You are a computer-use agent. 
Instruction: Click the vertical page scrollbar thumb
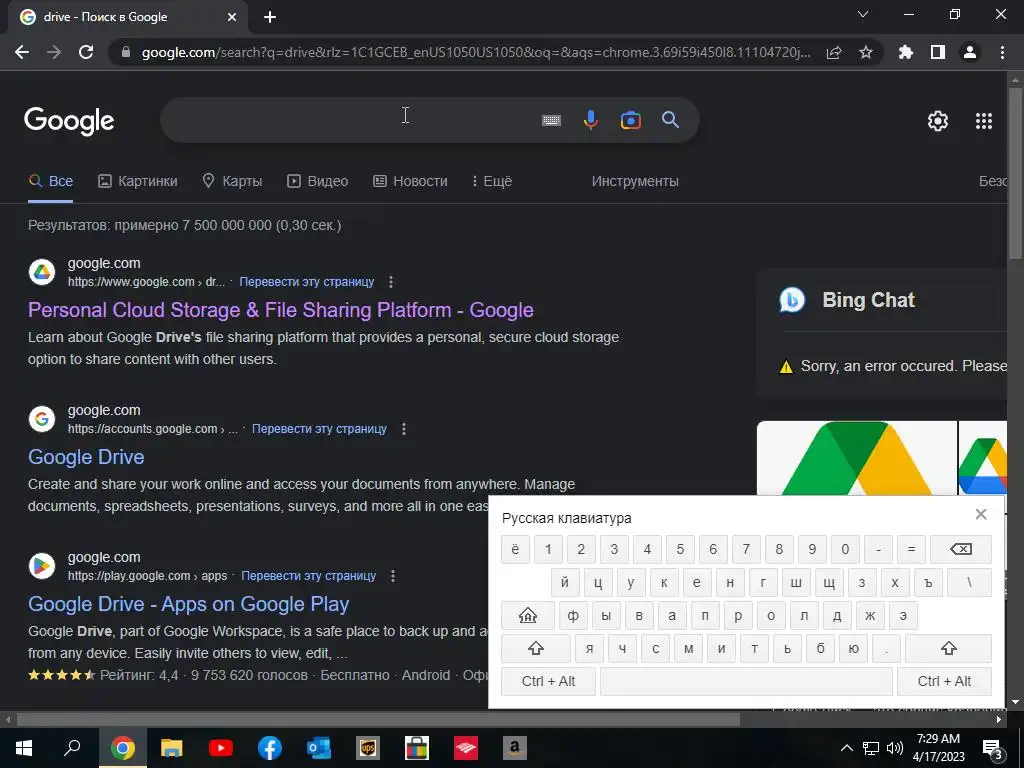1015,173
